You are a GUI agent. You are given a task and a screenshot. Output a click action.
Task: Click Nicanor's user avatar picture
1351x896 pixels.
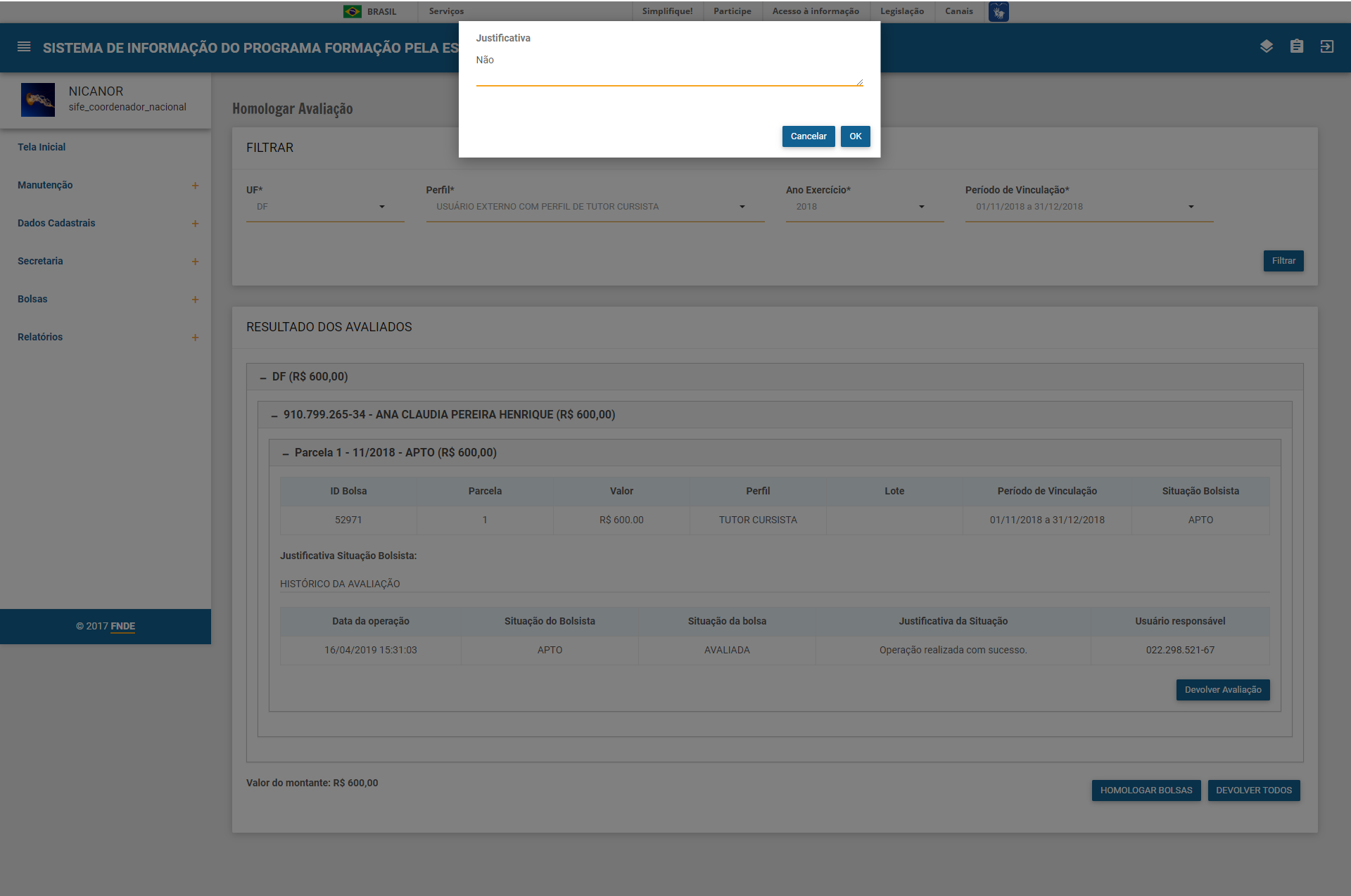pyautogui.click(x=38, y=99)
